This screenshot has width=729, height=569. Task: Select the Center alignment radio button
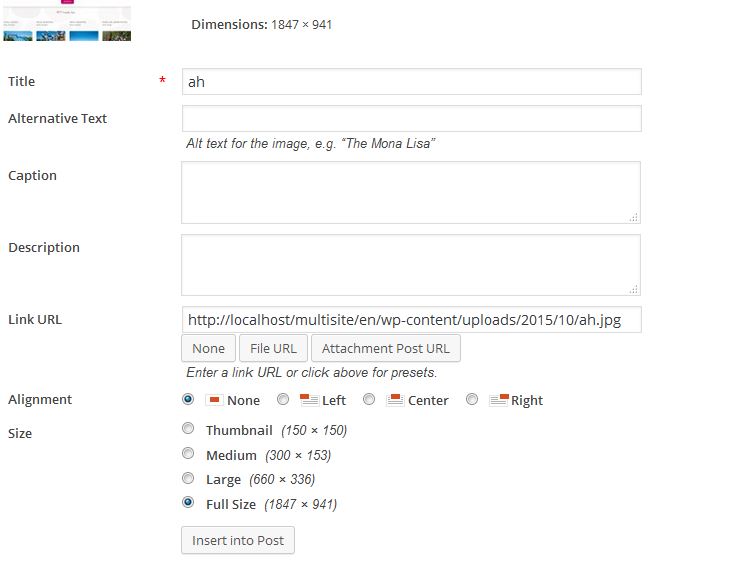click(x=369, y=399)
